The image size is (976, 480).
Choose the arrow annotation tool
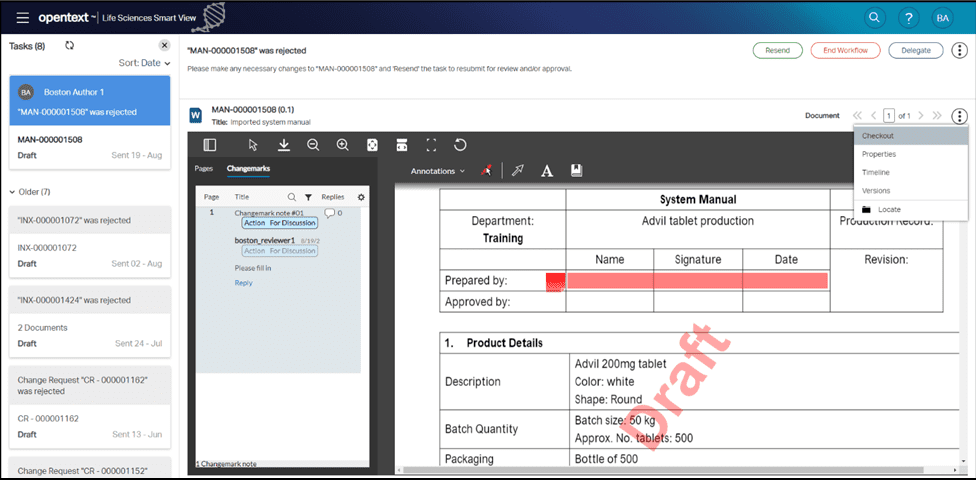coord(517,171)
